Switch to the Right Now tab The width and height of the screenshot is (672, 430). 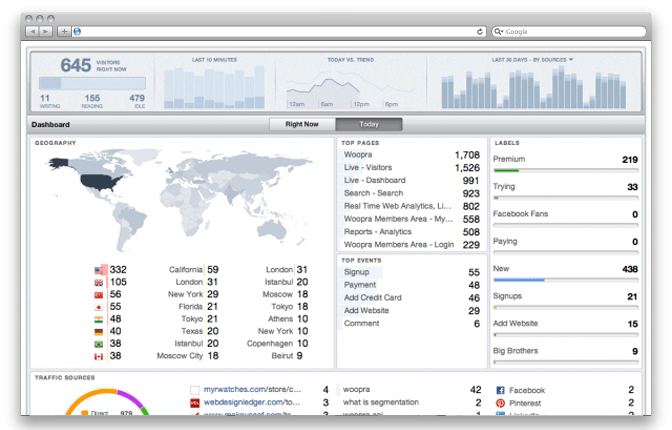[x=301, y=125]
